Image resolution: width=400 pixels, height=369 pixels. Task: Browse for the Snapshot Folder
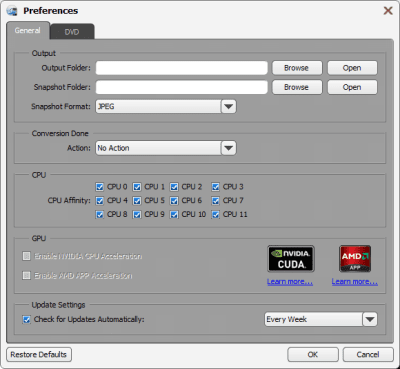coord(297,87)
